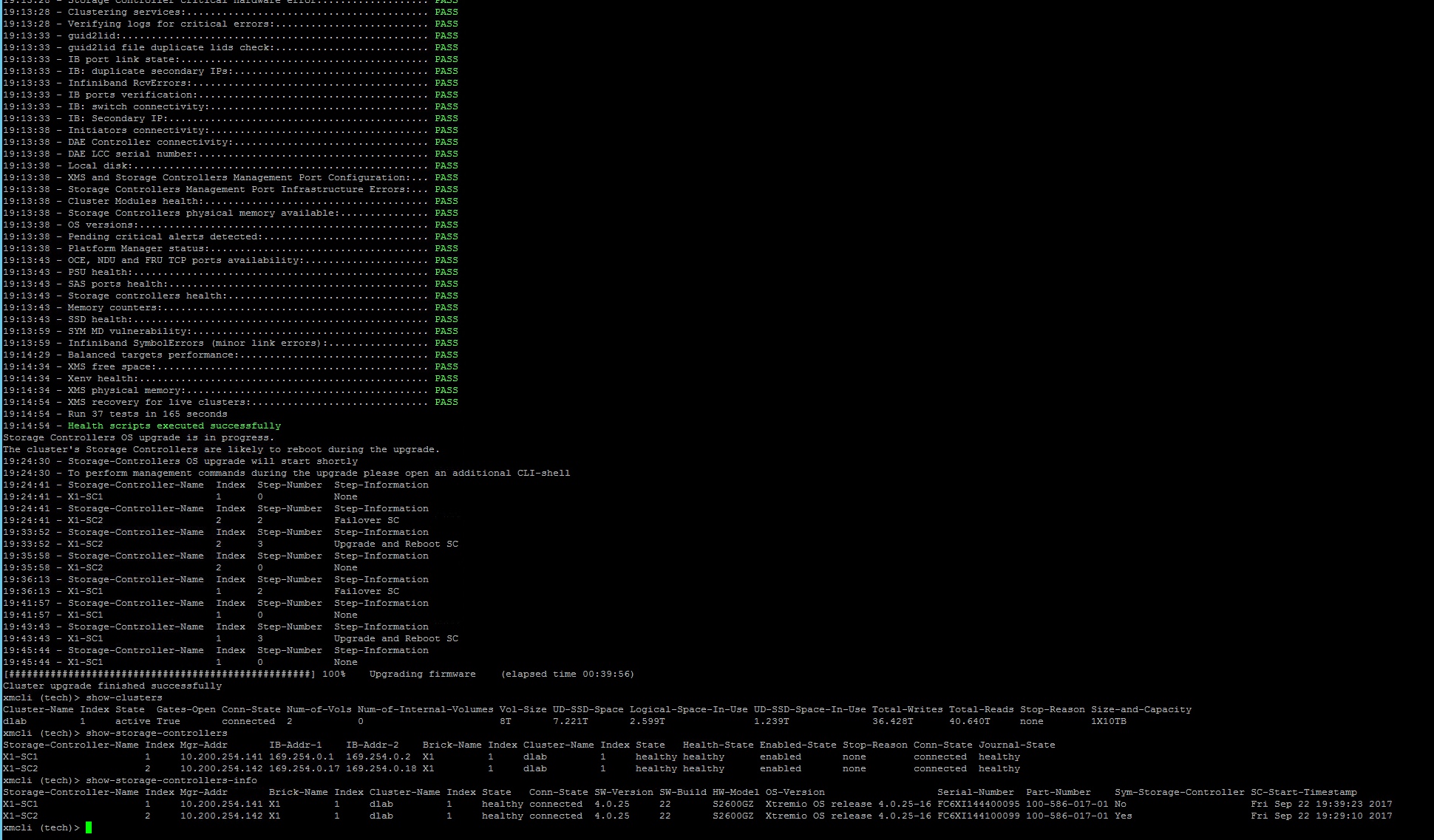Click the green 'Health scripts executed successfully' text

(174, 426)
